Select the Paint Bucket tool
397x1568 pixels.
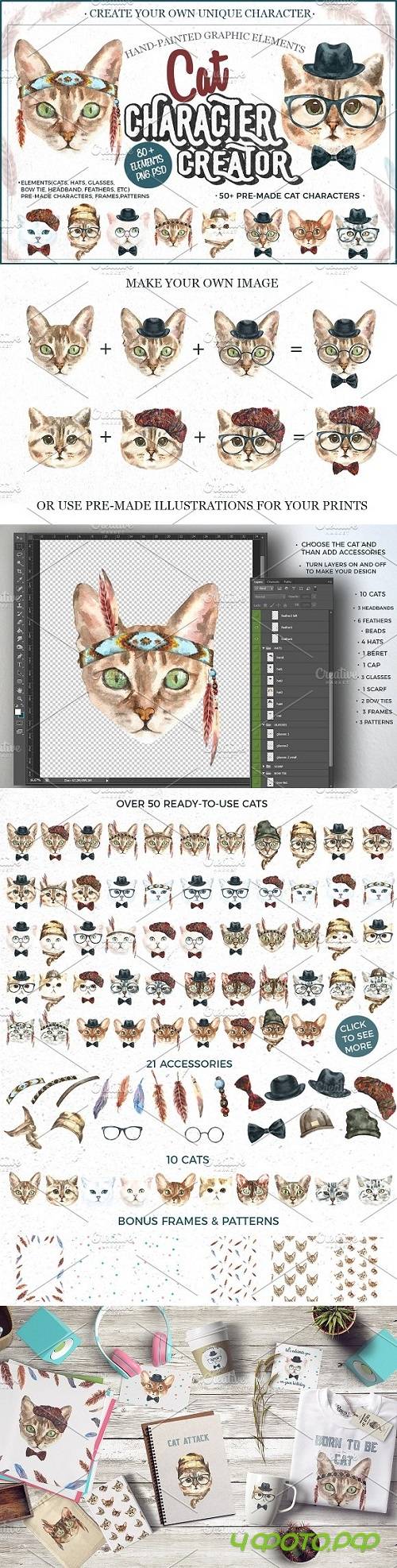(19, 631)
